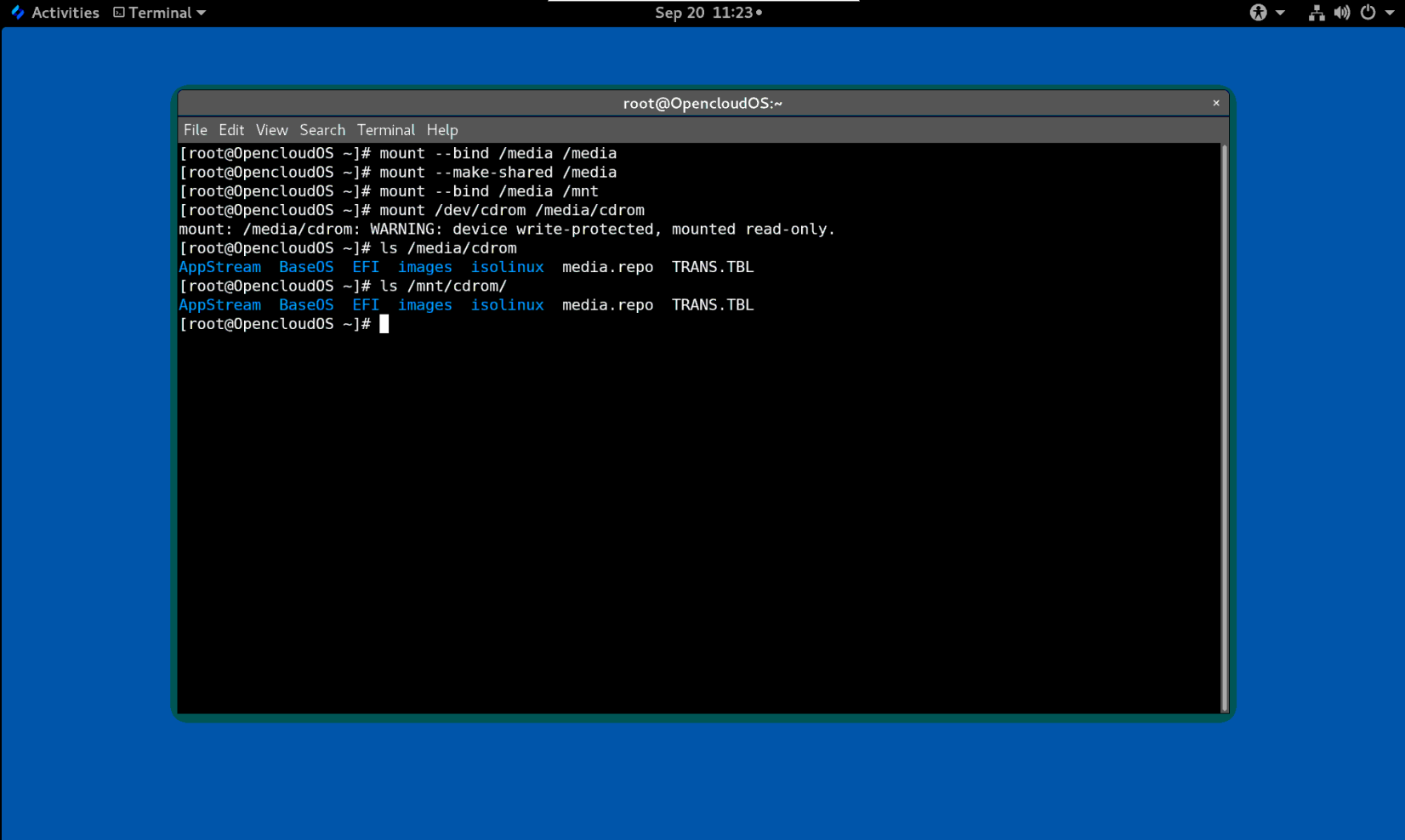Click EFI in the second ls output

click(x=366, y=305)
